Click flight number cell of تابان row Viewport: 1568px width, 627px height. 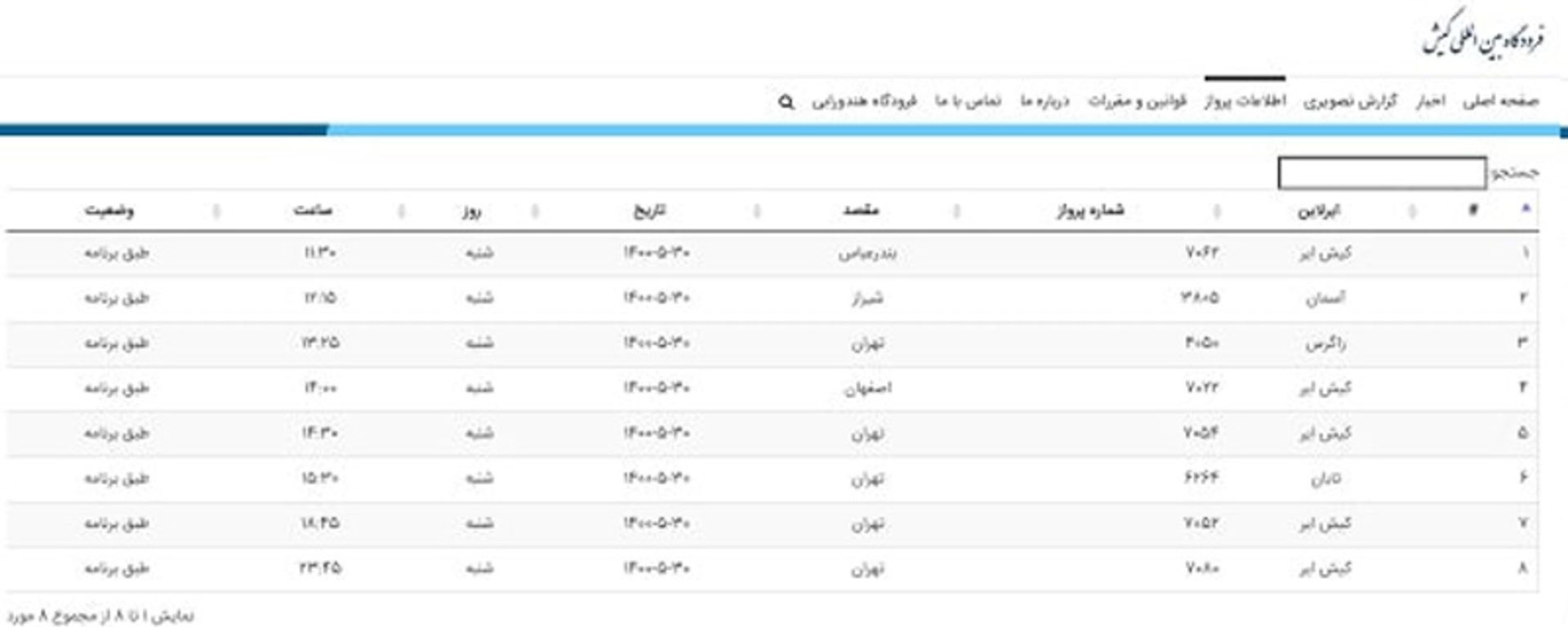point(1201,478)
